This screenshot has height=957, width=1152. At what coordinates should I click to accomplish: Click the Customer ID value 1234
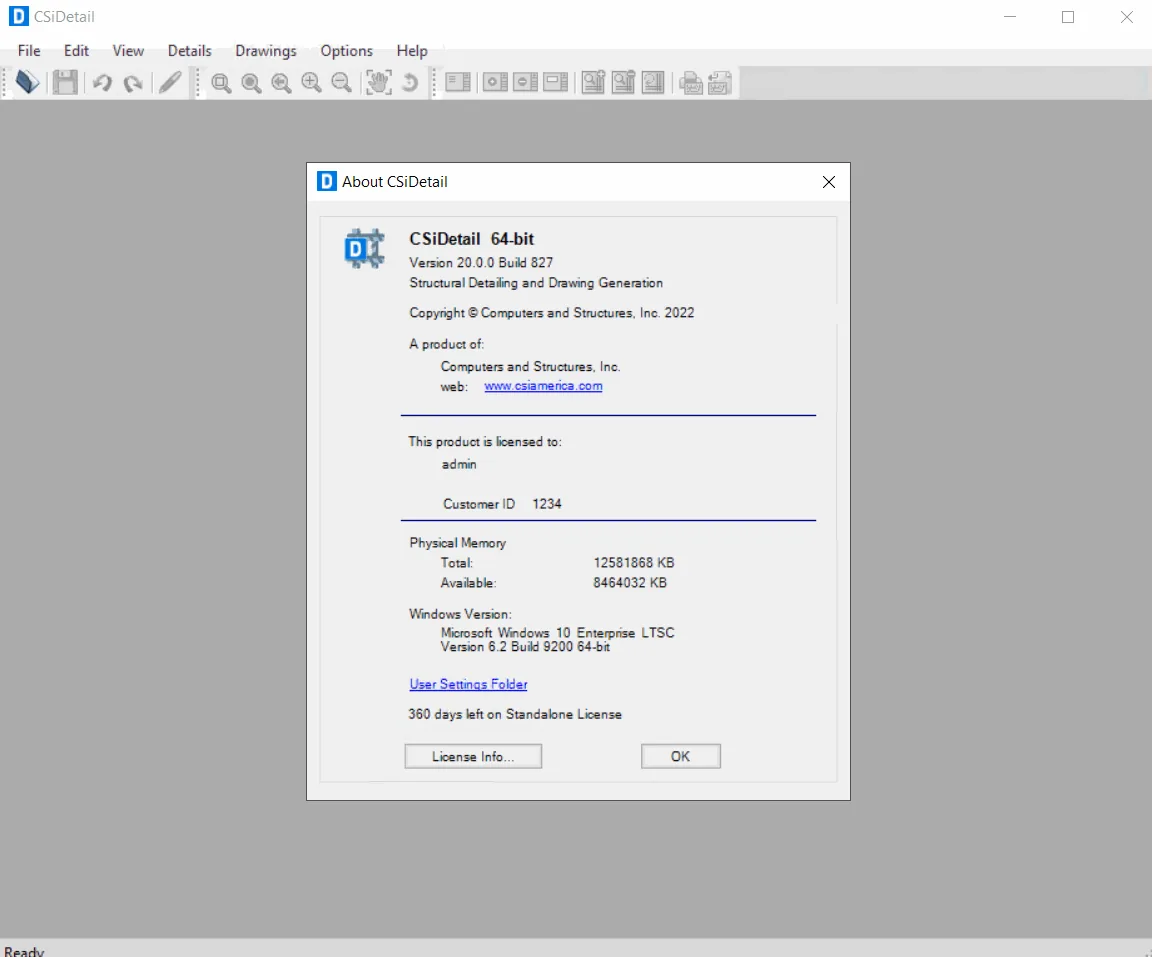(547, 504)
